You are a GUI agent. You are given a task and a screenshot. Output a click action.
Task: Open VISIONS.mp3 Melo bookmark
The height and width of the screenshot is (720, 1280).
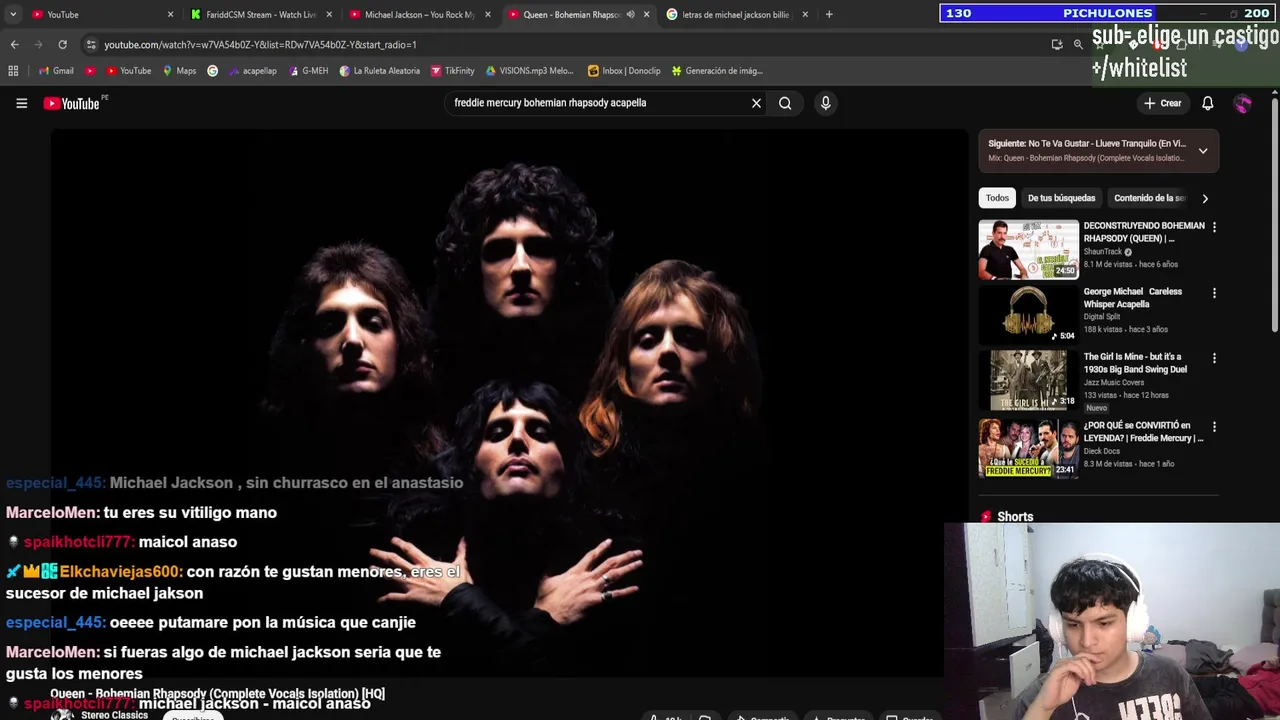(x=529, y=71)
